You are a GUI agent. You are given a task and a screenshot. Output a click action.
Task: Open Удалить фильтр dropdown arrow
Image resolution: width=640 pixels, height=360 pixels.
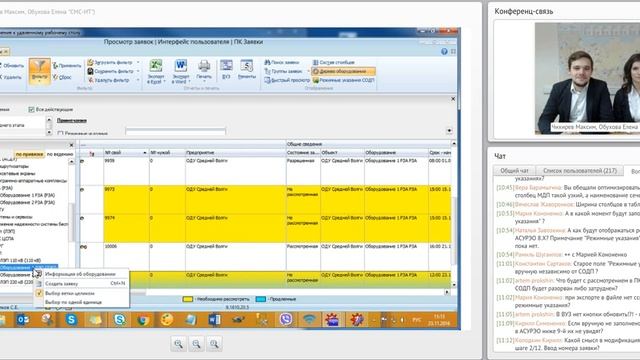coord(138,80)
